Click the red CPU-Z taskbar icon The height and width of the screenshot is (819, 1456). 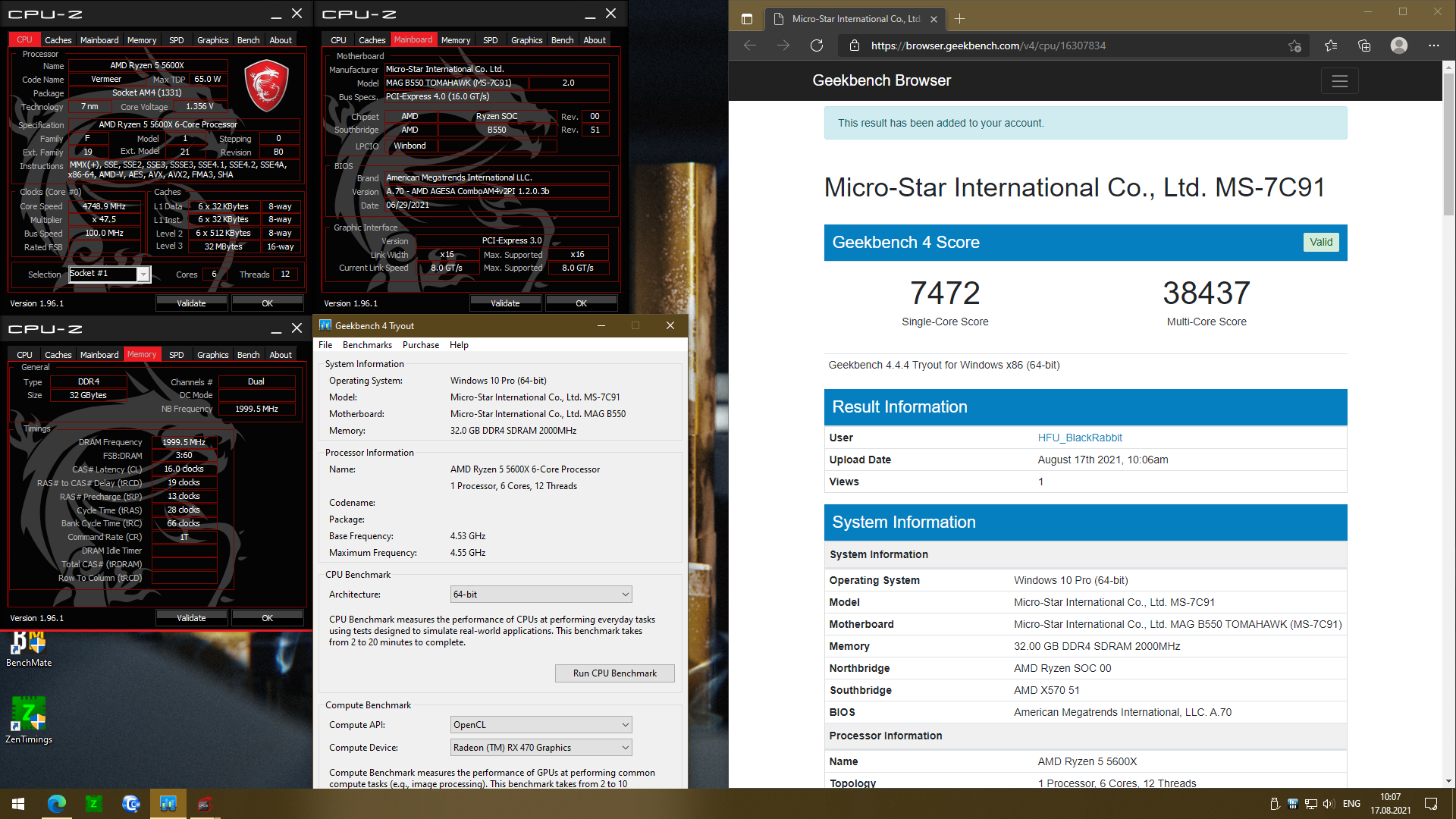click(x=205, y=804)
